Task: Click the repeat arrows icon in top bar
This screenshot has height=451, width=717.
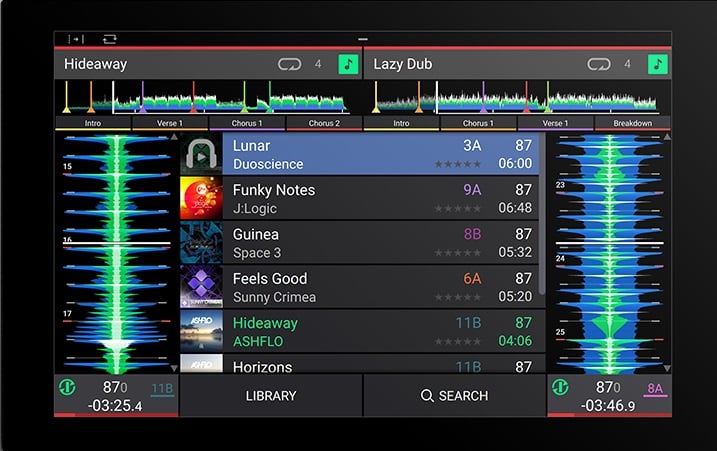Action: point(108,39)
